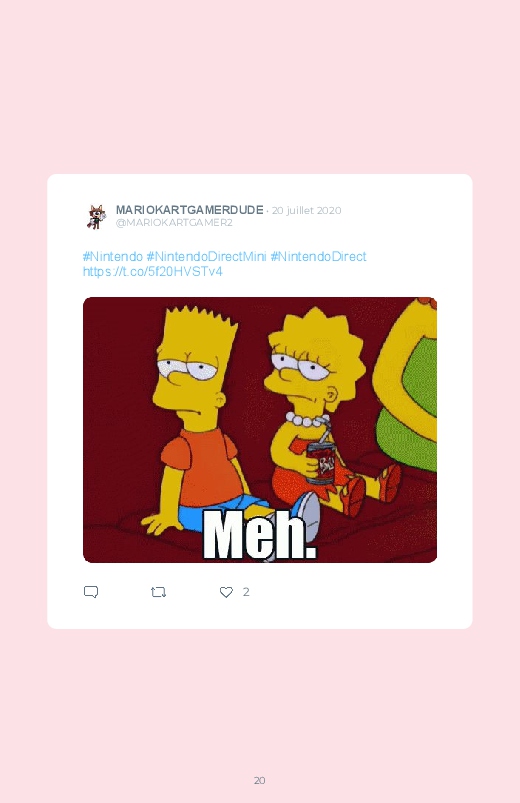Select the #NintendoDirect hashtag
Image resolution: width=520 pixels, height=803 pixels.
coord(318,256)
